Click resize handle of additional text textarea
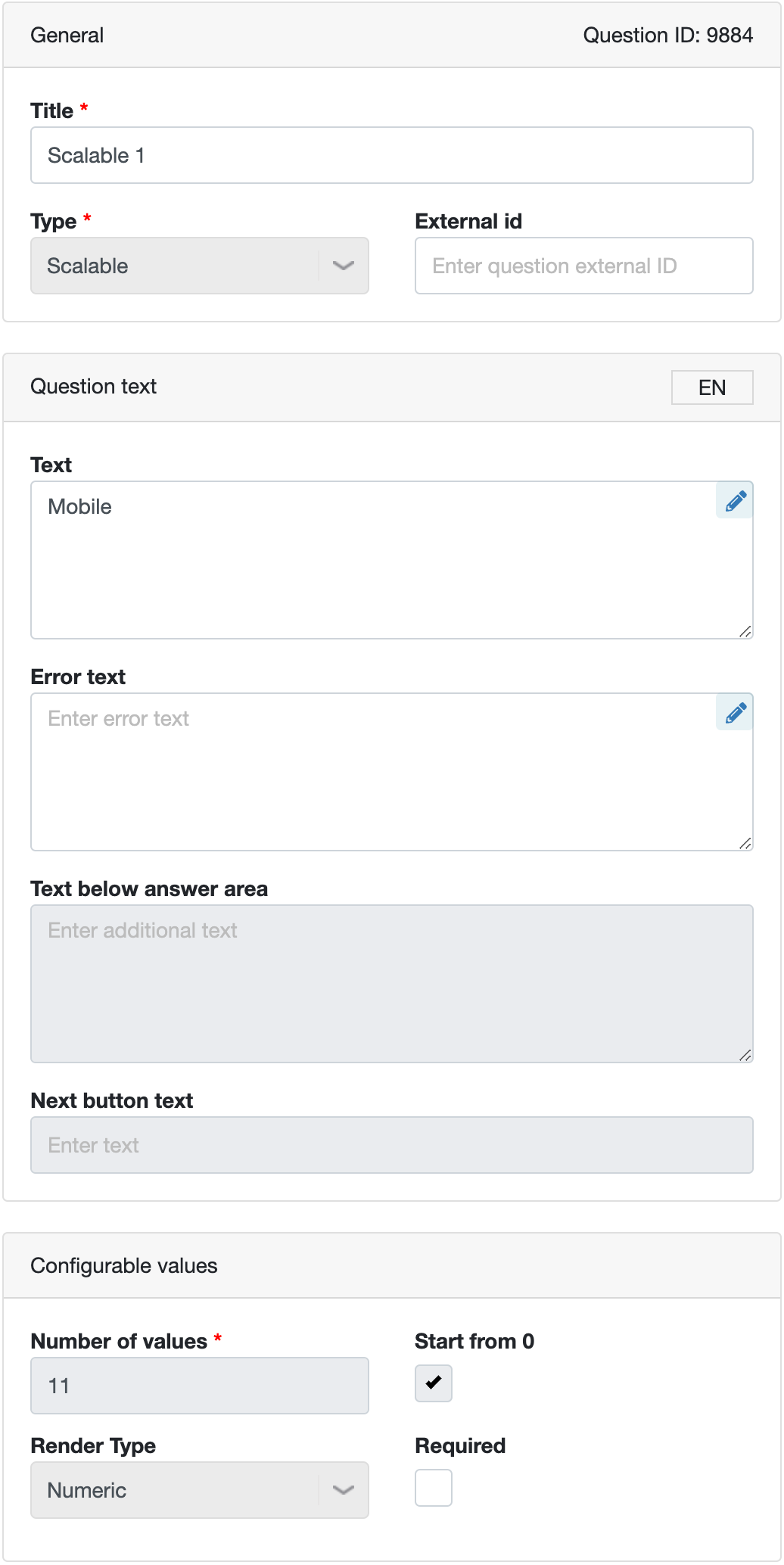The height and width of the screenshot is (1565, 784). (x=745, y=1056)
